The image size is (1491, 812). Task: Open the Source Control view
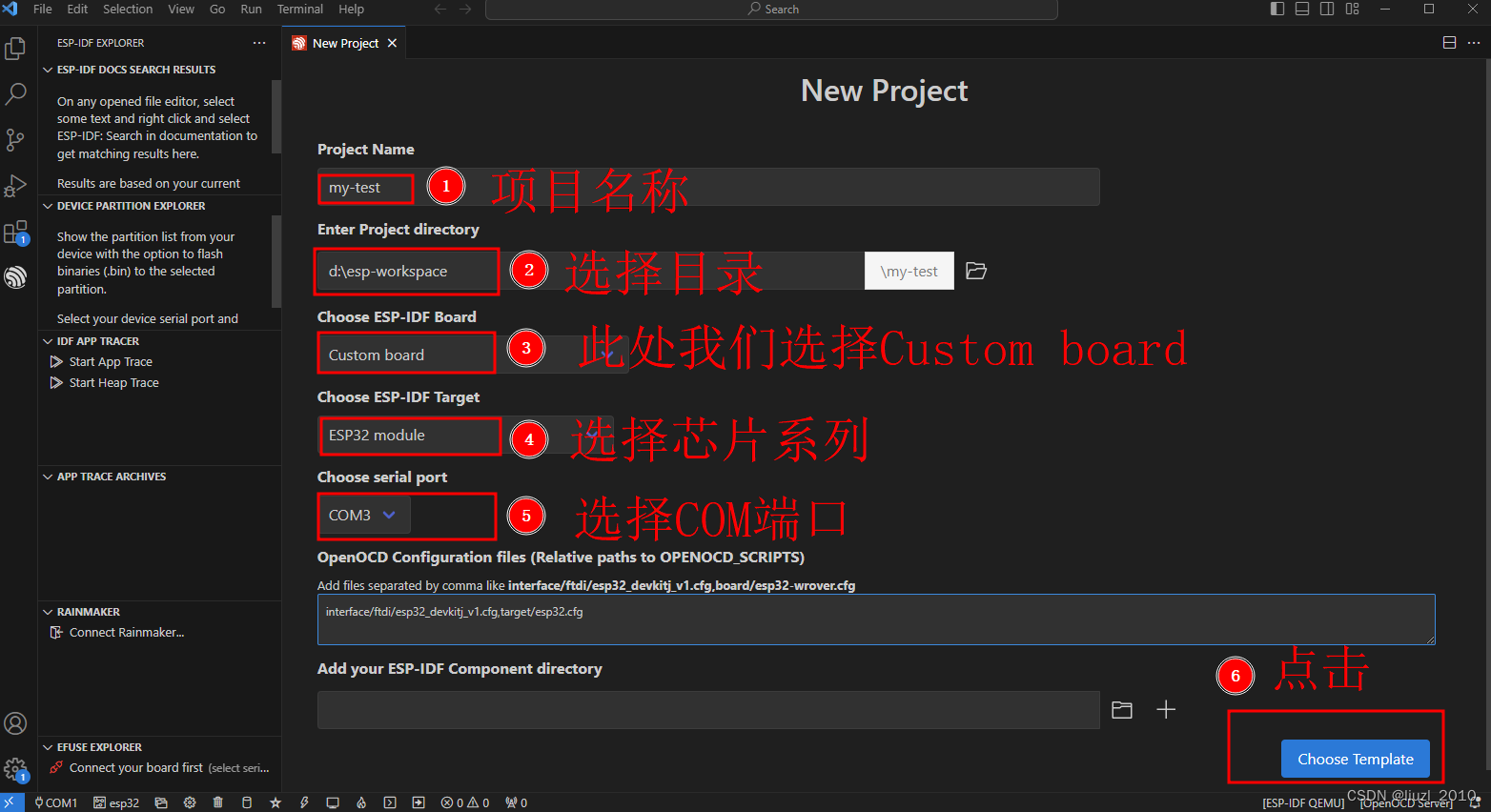[x=15, y=139]
